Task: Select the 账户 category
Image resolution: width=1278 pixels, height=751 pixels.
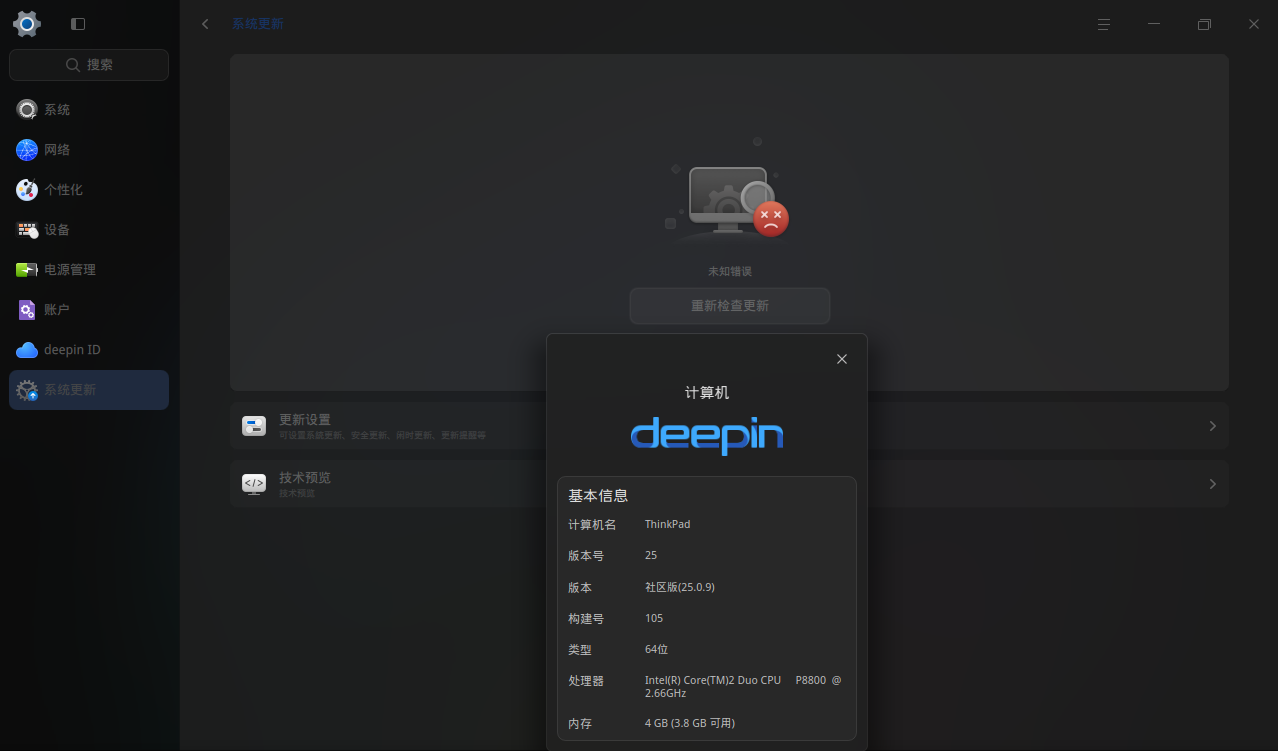Action: pyautogui.click(x=89, y=310)
